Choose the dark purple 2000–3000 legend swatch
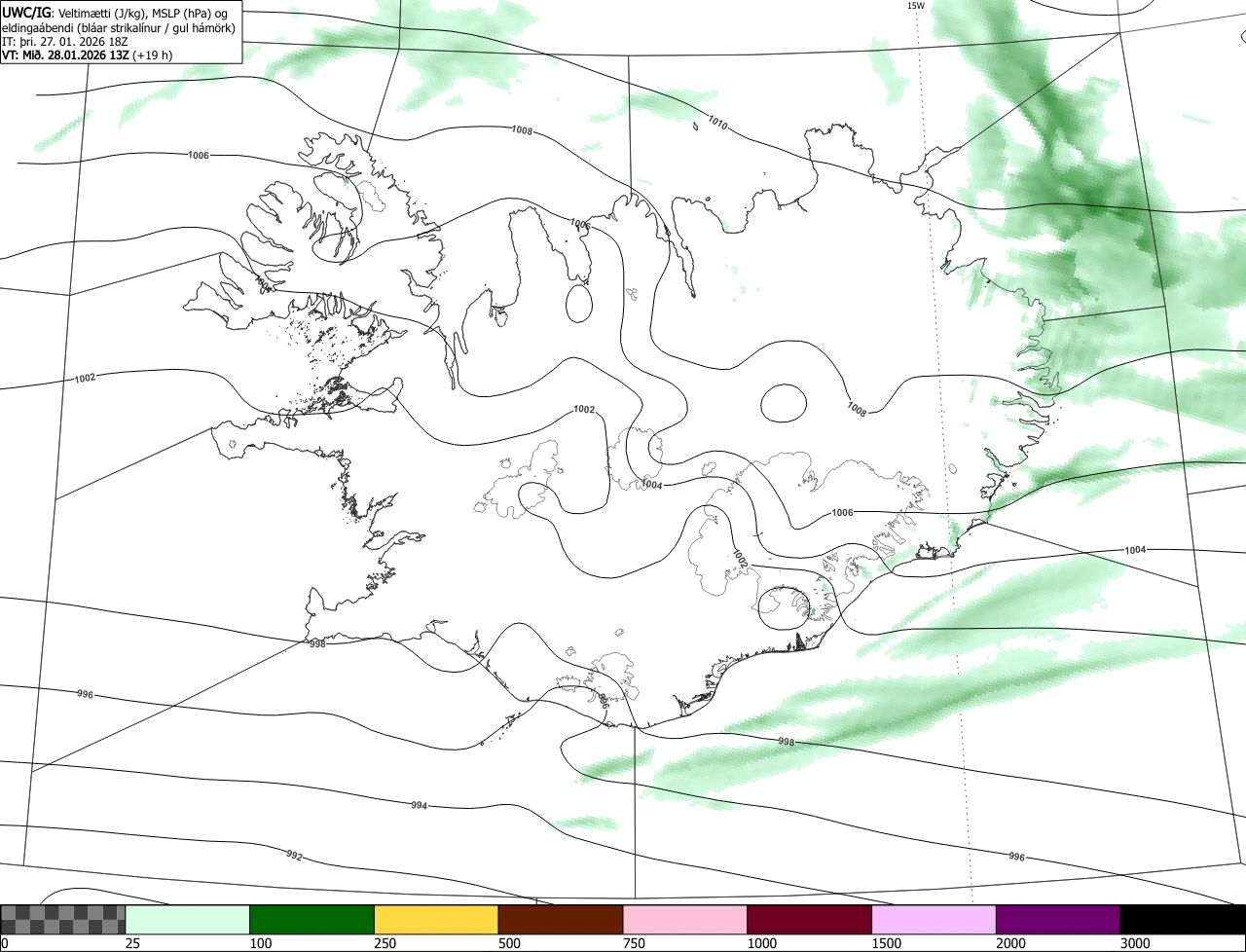The width and height of the screenshot is (1246, 952). [x=1058, y=919]
